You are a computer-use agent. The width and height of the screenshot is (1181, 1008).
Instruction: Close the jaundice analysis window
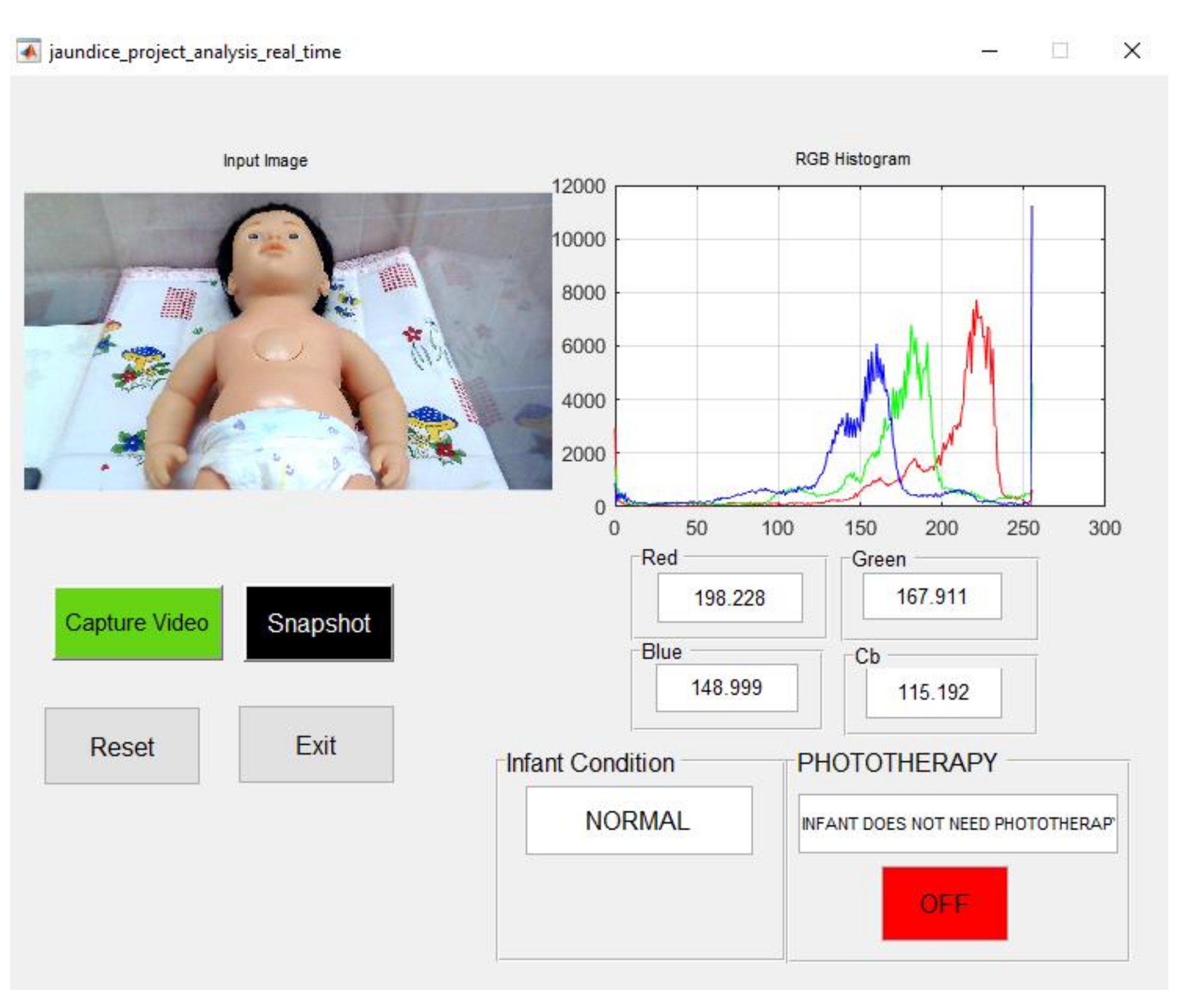(1131, 51)
